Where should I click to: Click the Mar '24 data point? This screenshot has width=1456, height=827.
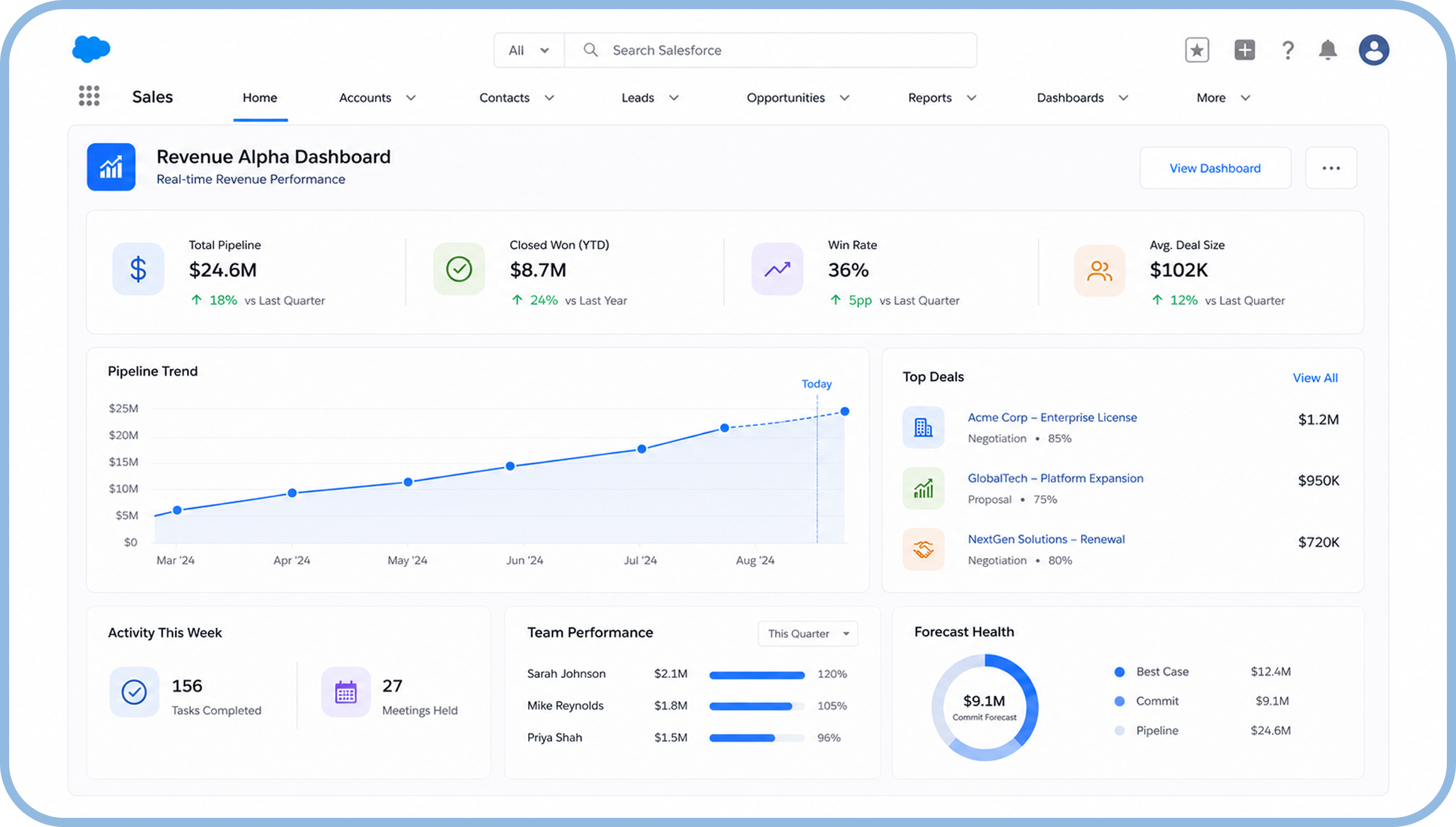(177, 510)
